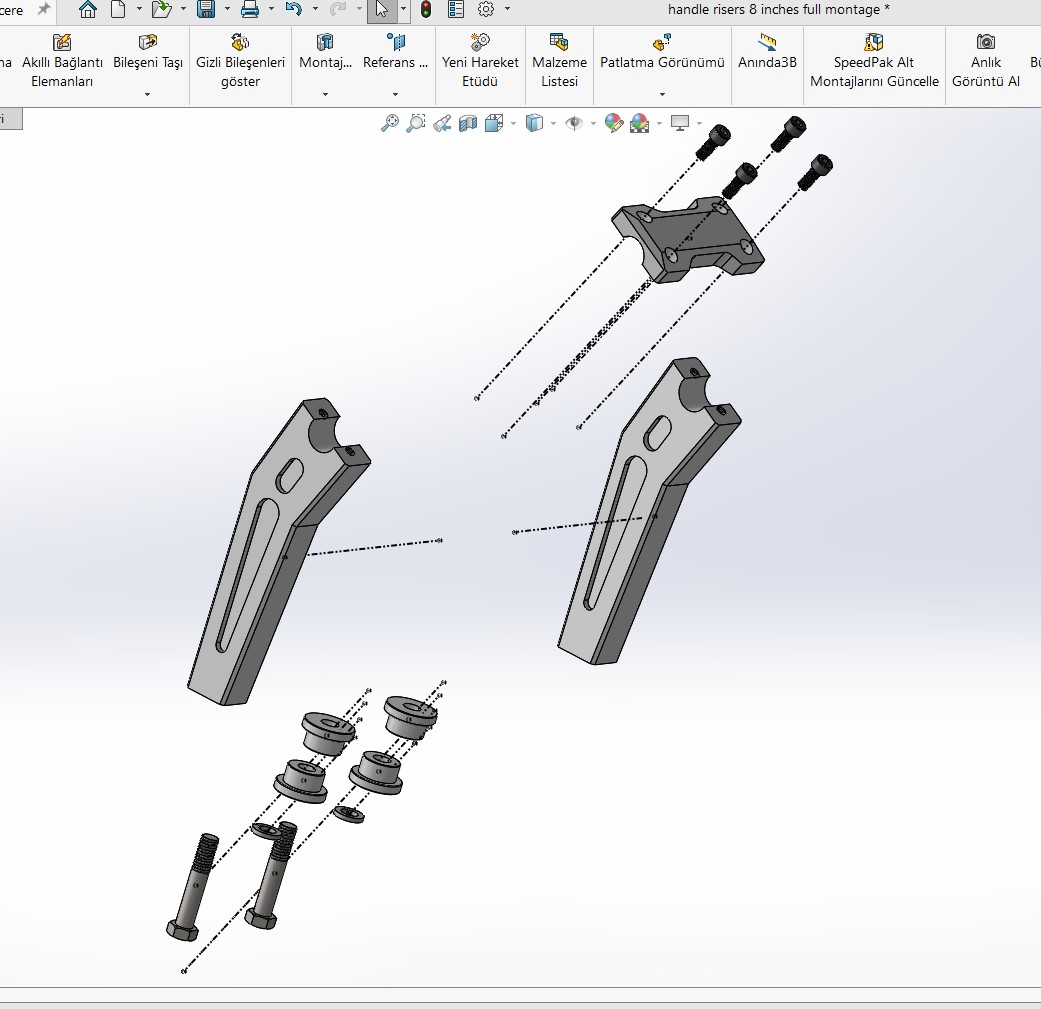Image resolution: width=1041 pixels, height=1009 pixels.
Task: Open View Orientation cube icon
Action: tap(494, 123)
